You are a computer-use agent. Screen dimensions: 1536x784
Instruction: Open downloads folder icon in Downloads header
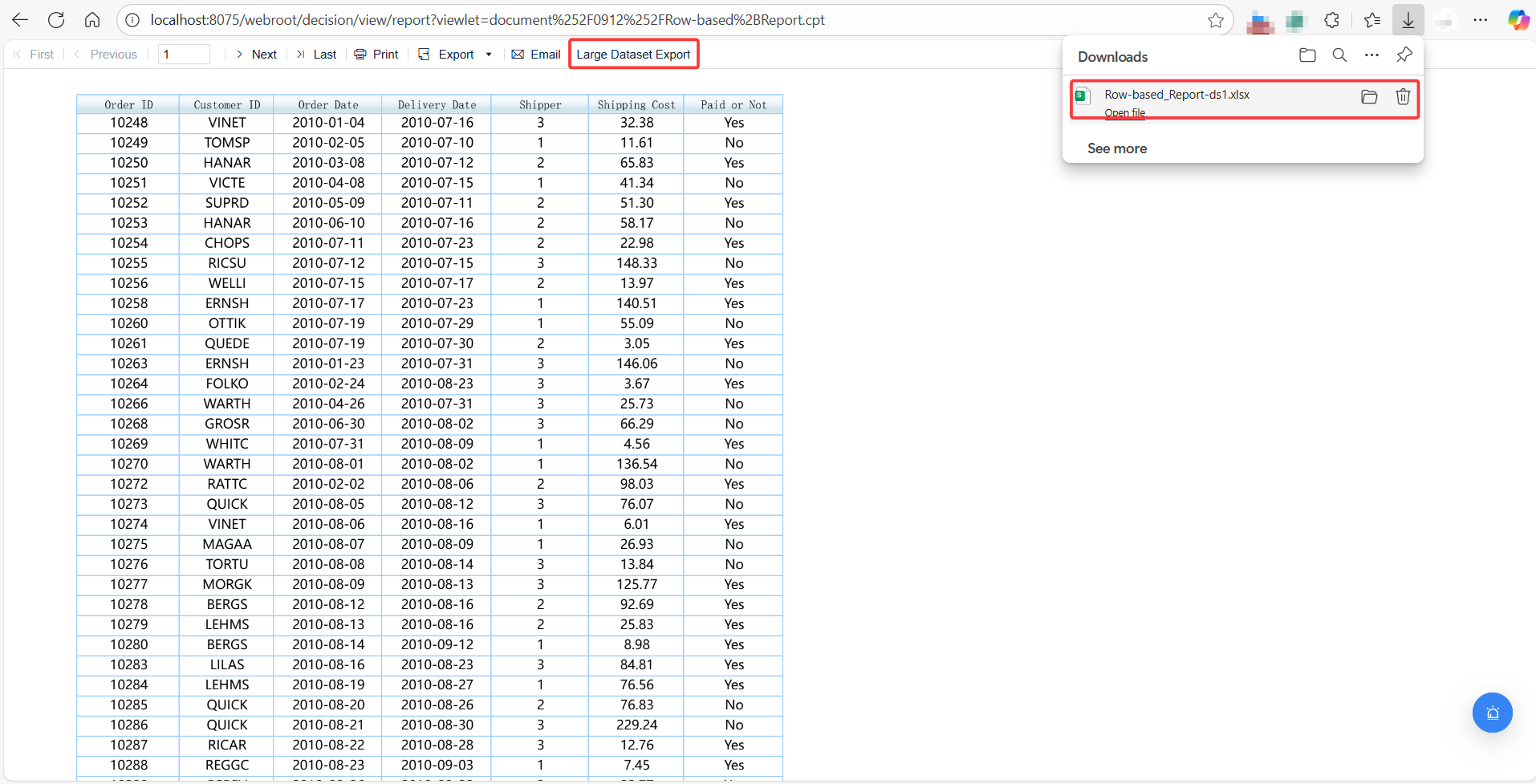[x=1307, y=55]
